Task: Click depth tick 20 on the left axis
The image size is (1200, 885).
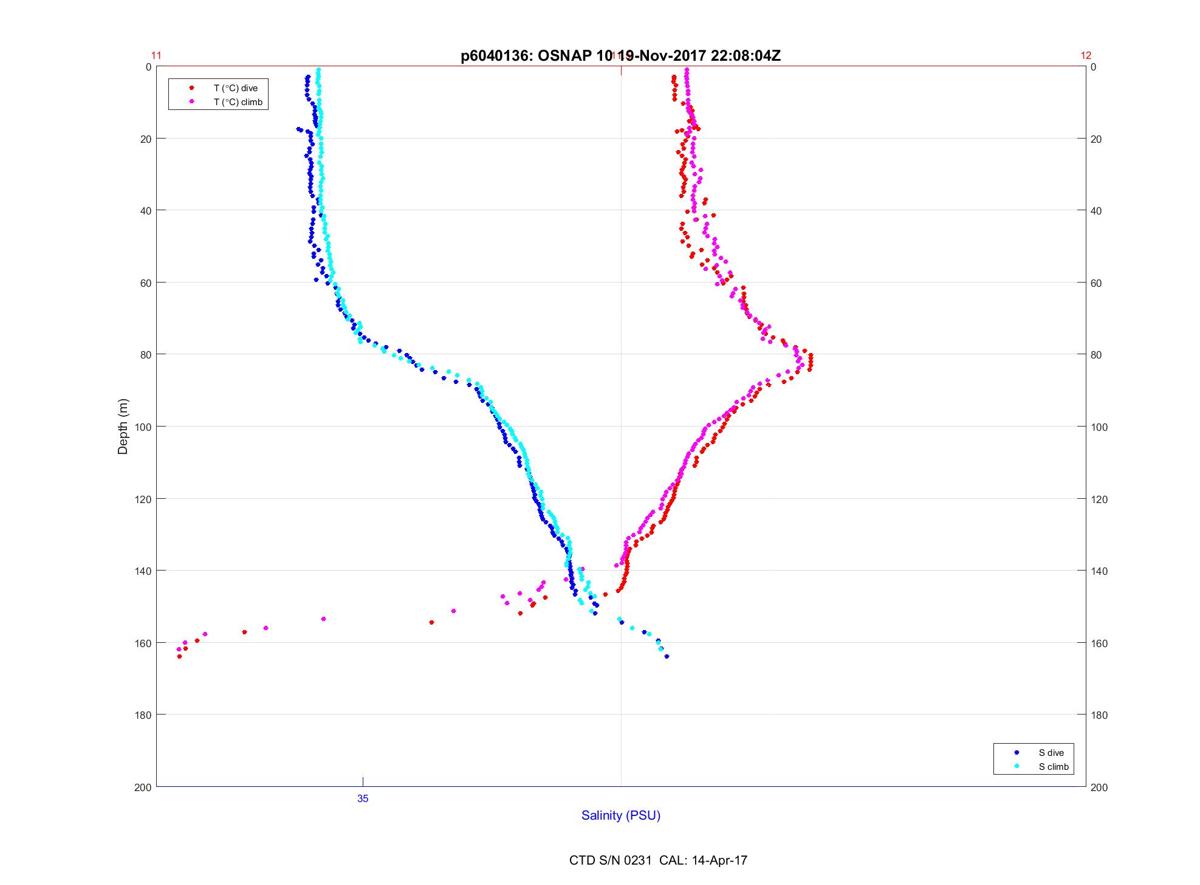Action: [145, 139]
